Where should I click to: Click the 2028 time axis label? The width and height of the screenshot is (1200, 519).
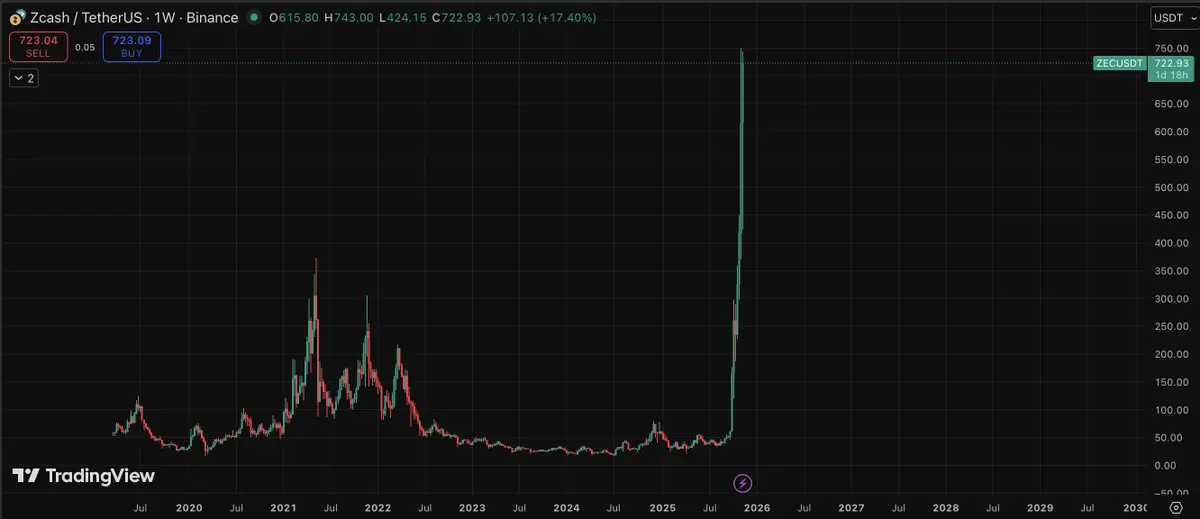pos(946,508)
